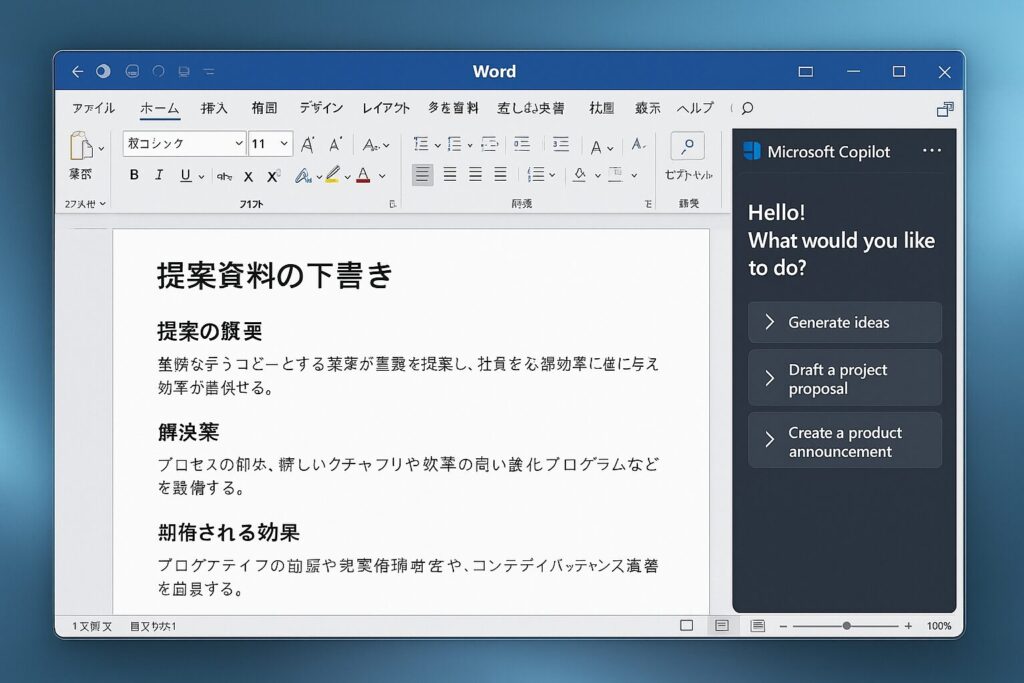Select the left align paragraph button
1024x683 pixels.
pyautogui.click(x=423, y=174)
